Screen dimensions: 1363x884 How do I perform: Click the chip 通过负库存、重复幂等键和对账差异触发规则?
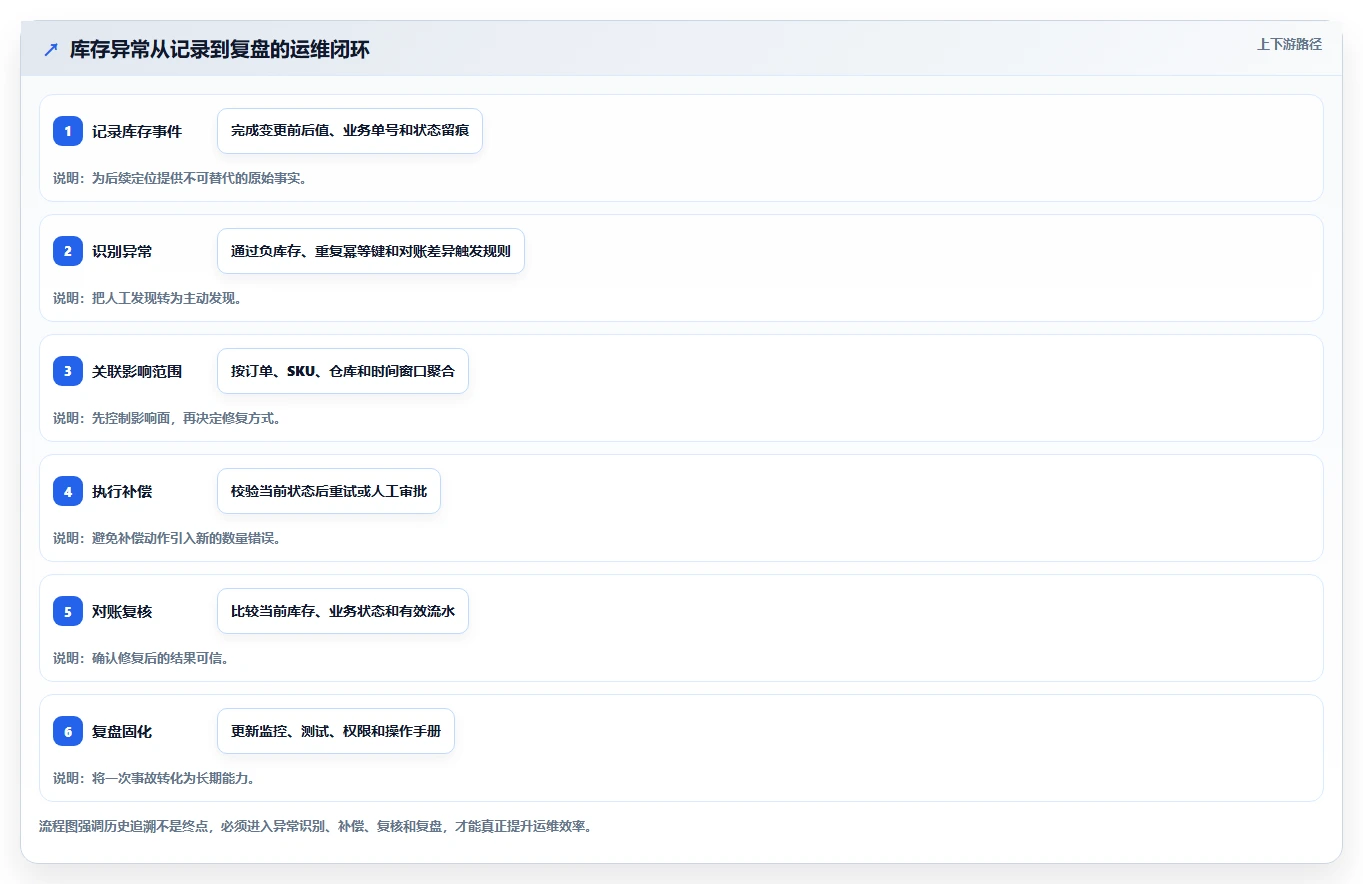371,251
